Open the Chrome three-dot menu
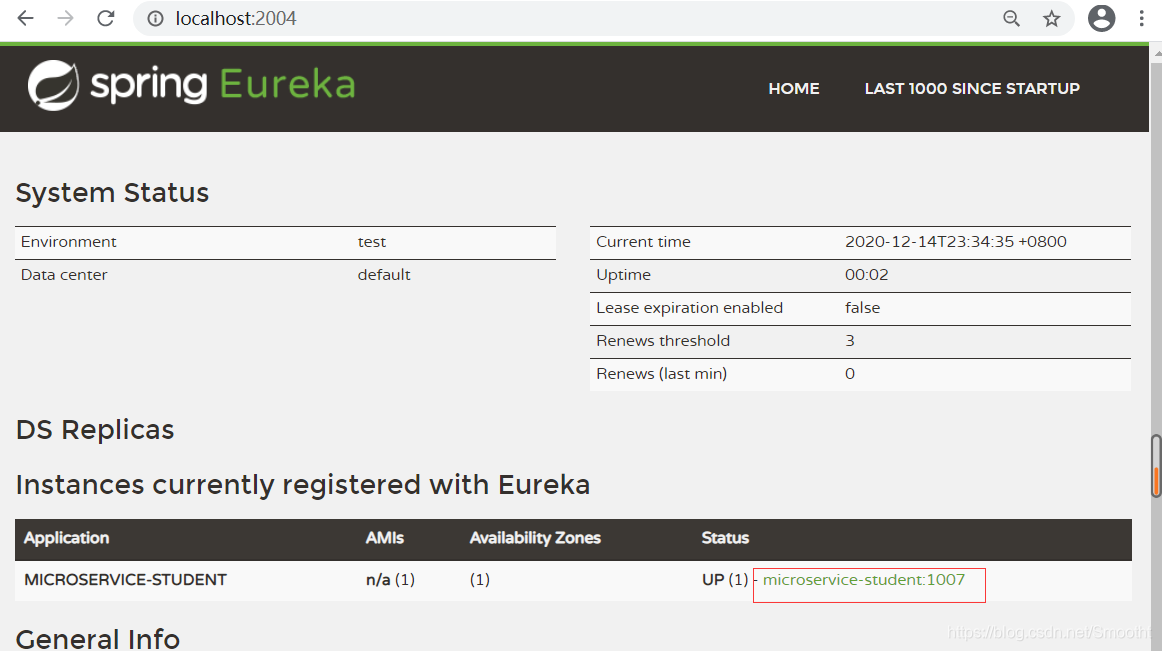Image resolution: width=1162 pixels, height=651 pixels. coord(1141,19)
